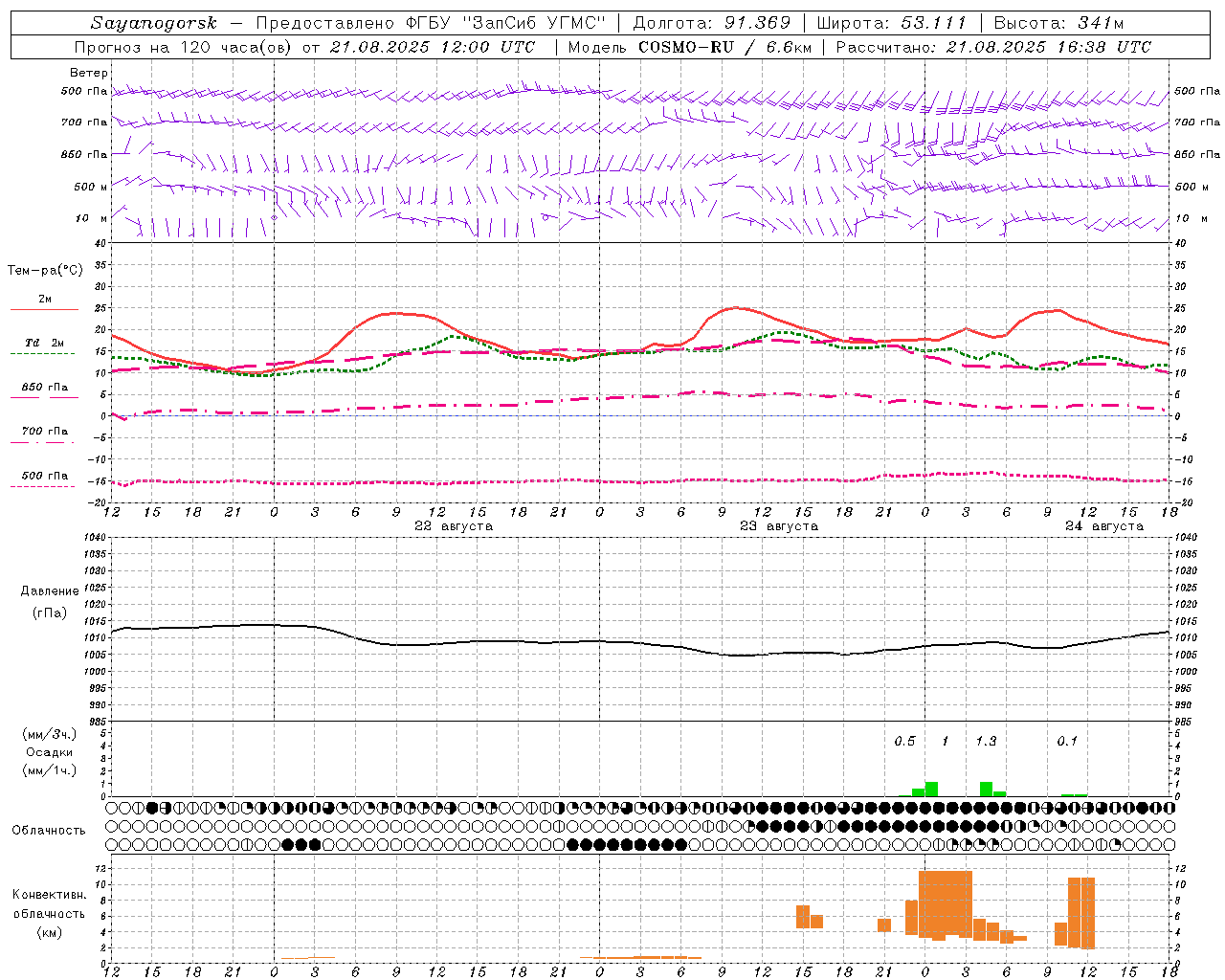Select the 'Модель COSMO-RU / 6.6км' text
1225x980 pixels.
pyautogui.click(x=690, y=47)
